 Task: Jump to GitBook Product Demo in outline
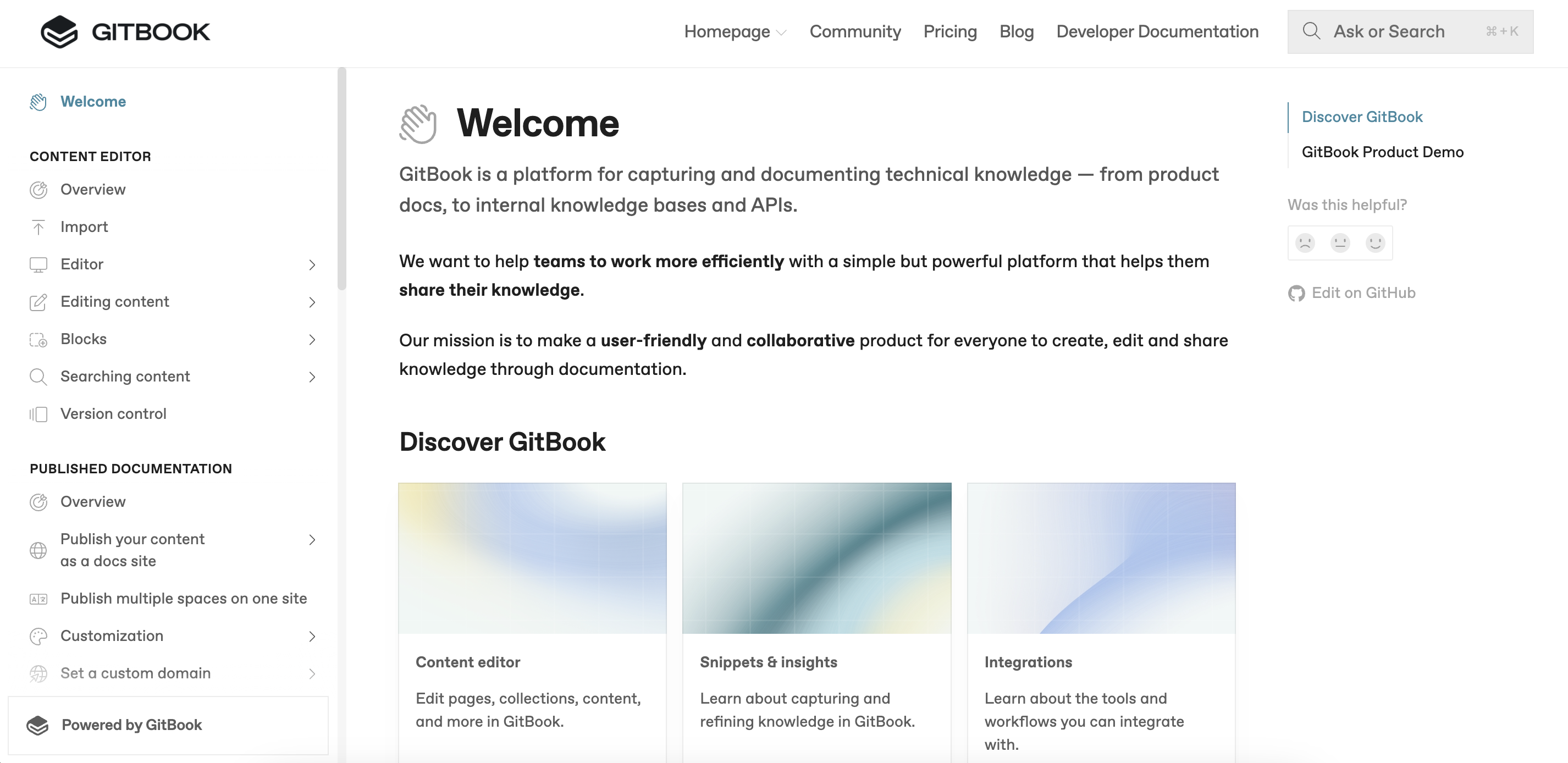pos(1382,152)
